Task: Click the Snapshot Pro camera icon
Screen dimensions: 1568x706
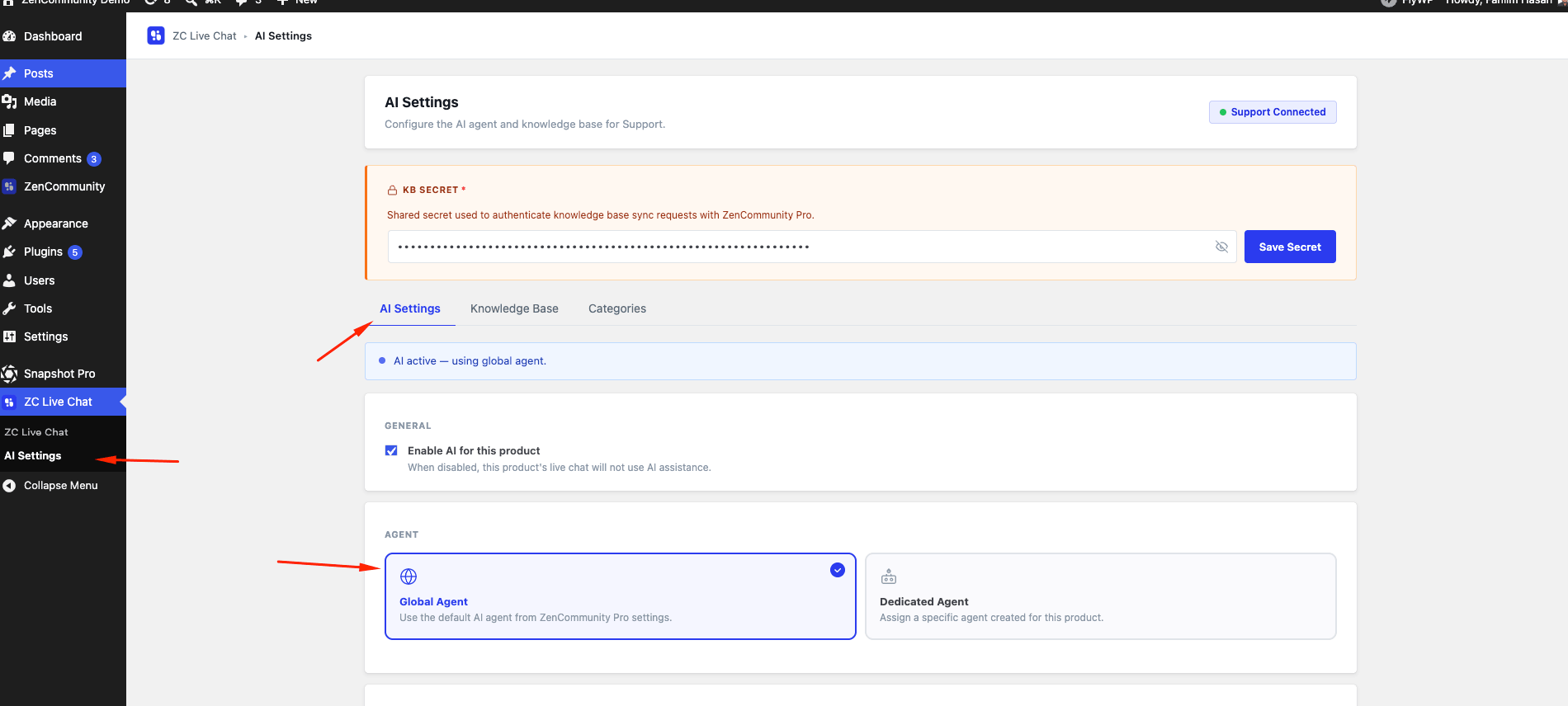Action: click(x=10, y=374)
